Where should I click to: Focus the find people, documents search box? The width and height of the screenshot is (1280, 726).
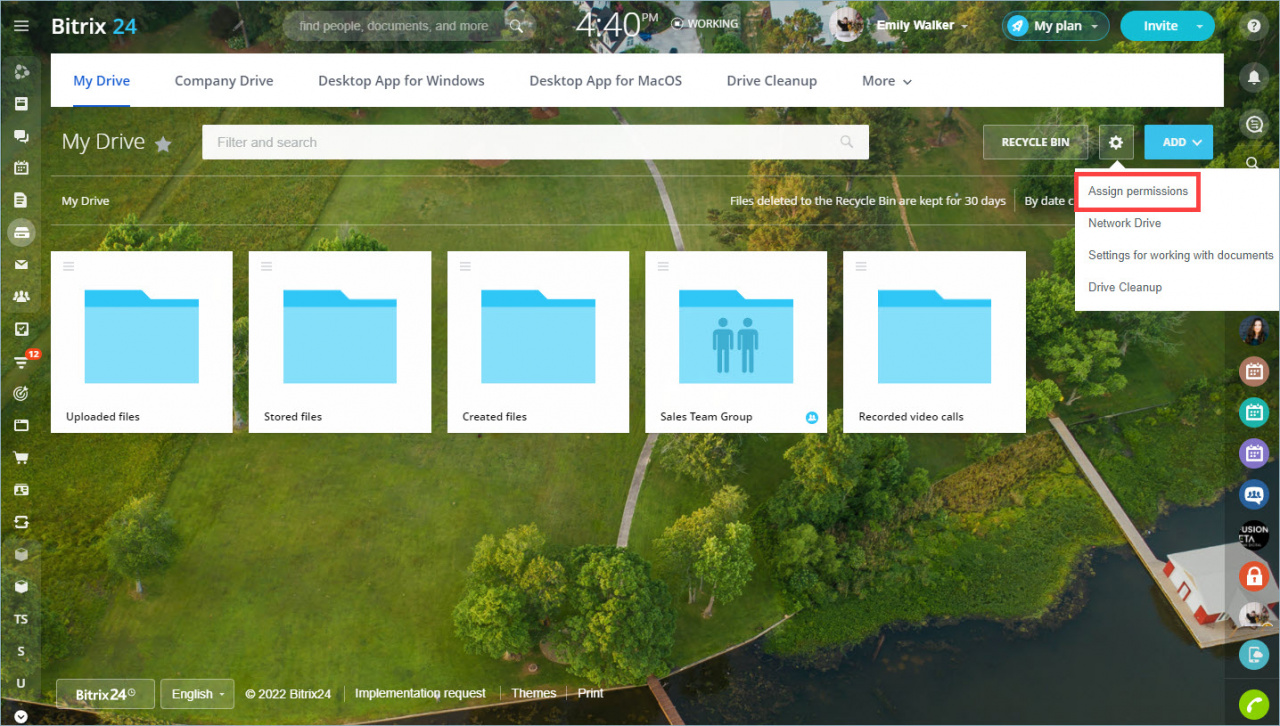click(x=406, y=26)
